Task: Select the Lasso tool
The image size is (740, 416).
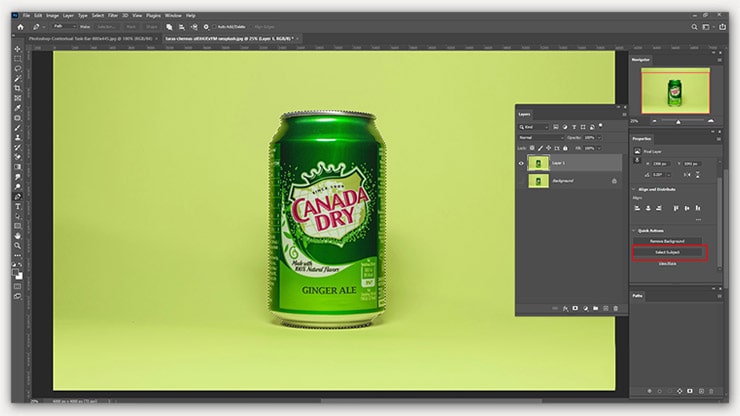Action: (17, 68)
